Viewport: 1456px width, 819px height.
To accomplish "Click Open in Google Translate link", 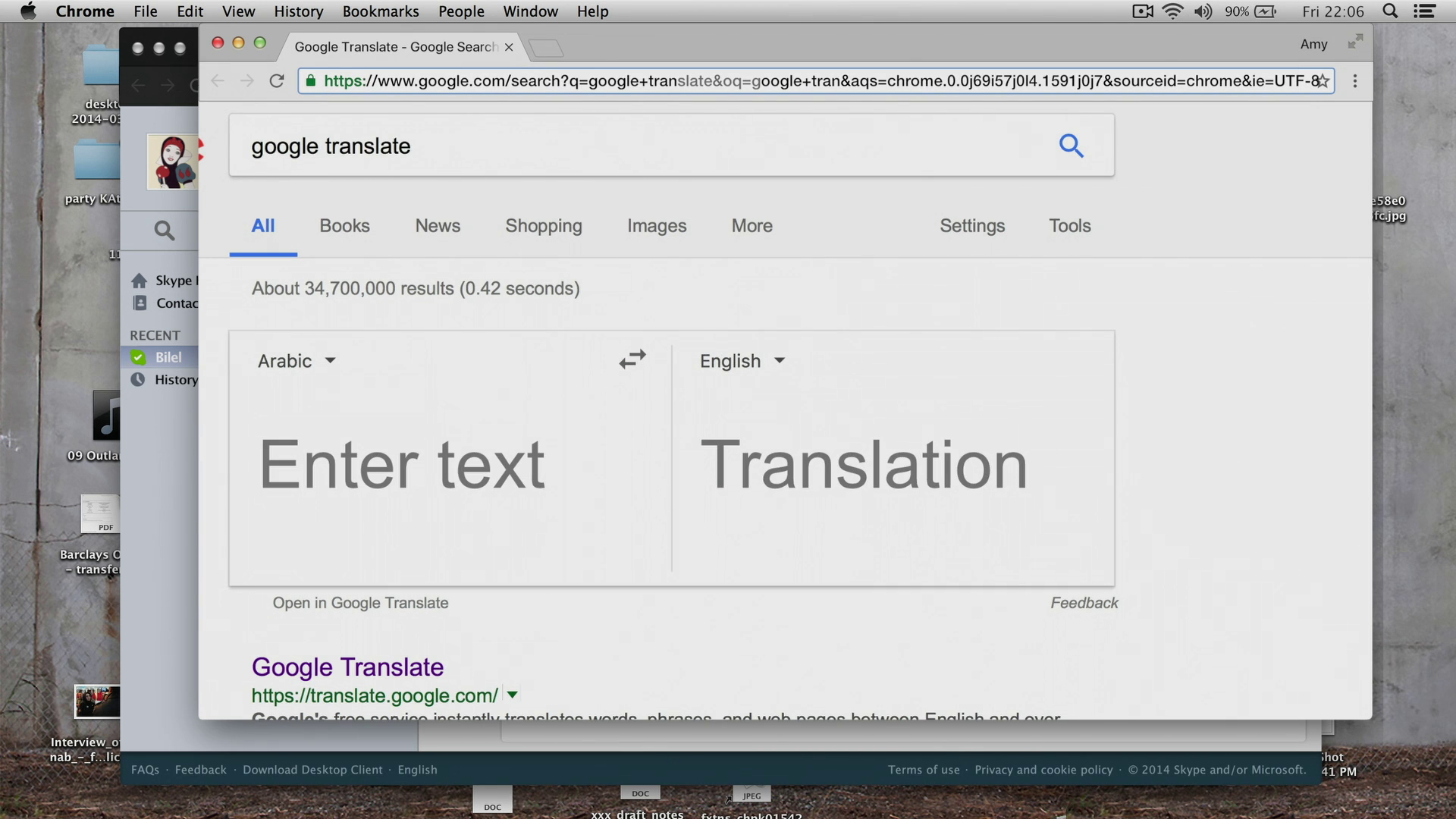I will 360,603.
